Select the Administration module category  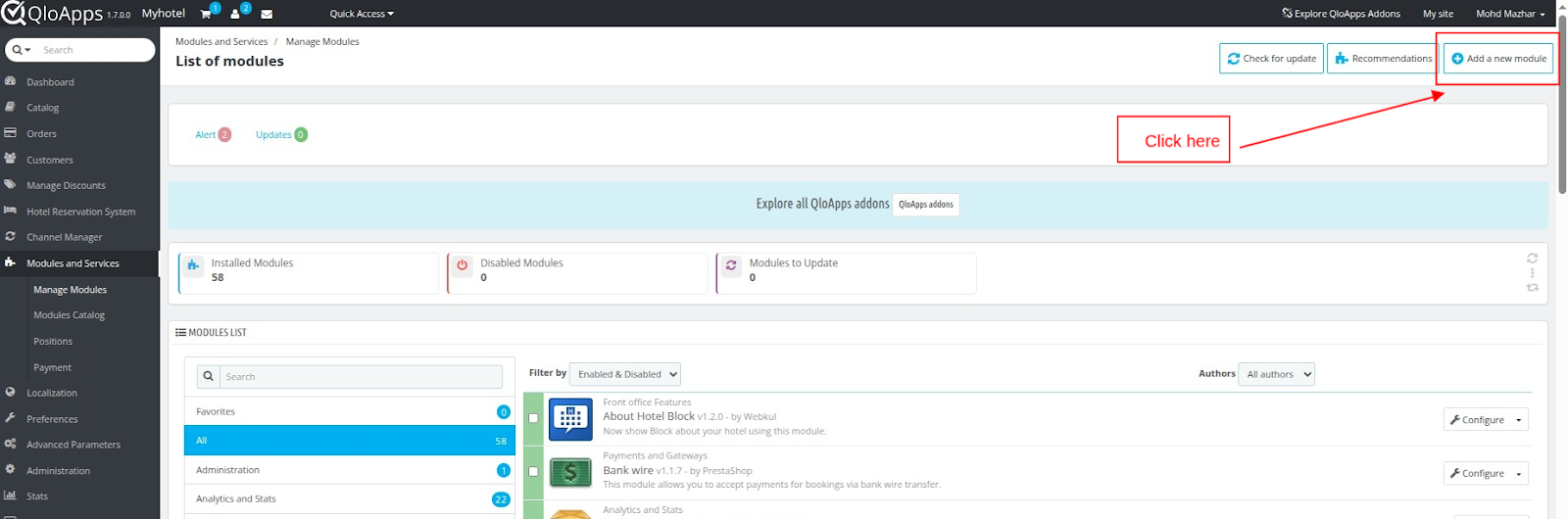(x=350, y=470)
